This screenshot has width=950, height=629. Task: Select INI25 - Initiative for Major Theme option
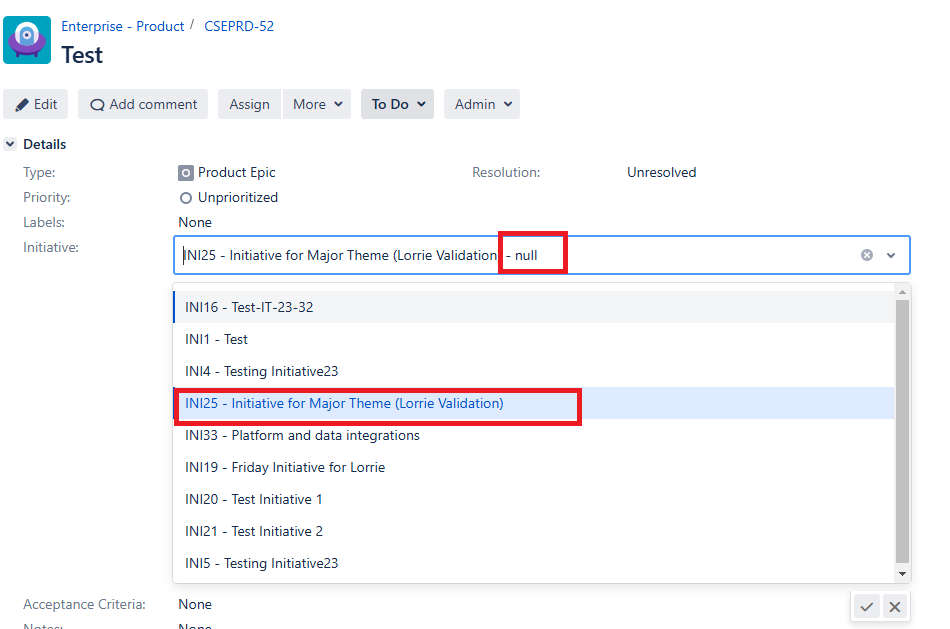pos(534,404)
